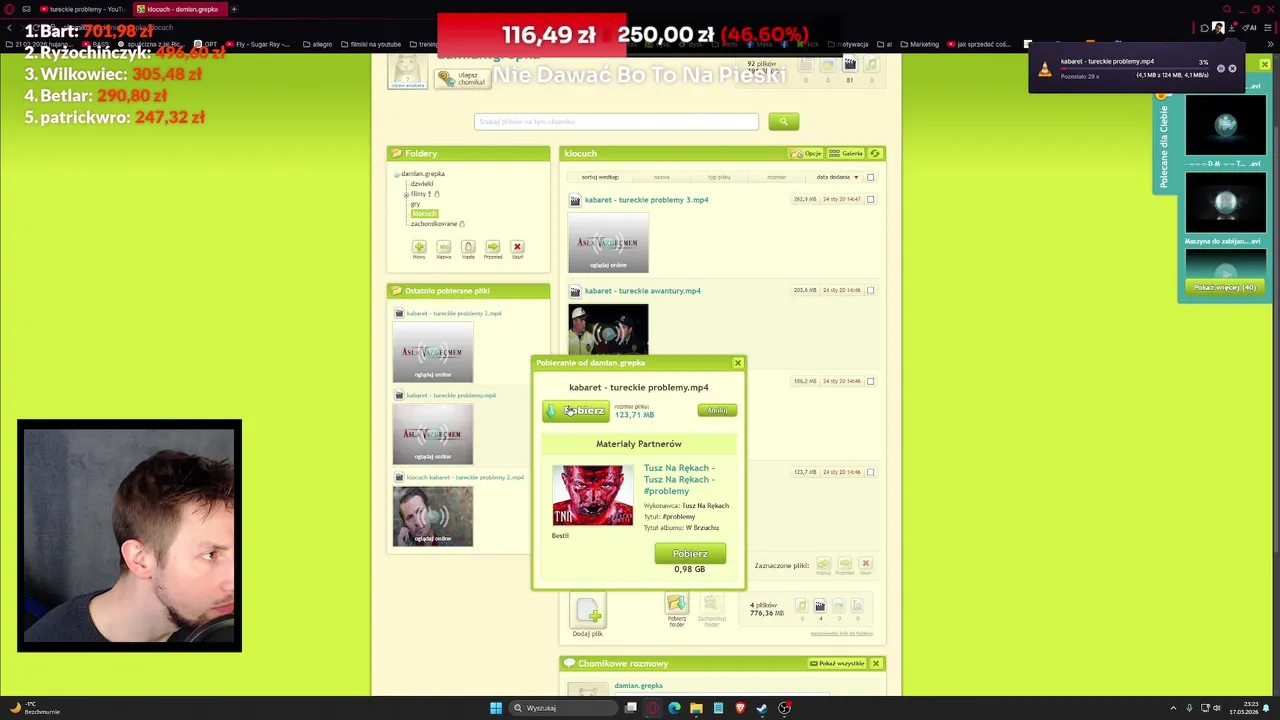The image size is (1280, 720).
Task: Copy selected files via Zaznaczone pliki Kopiuj
Action: [823, 564]
